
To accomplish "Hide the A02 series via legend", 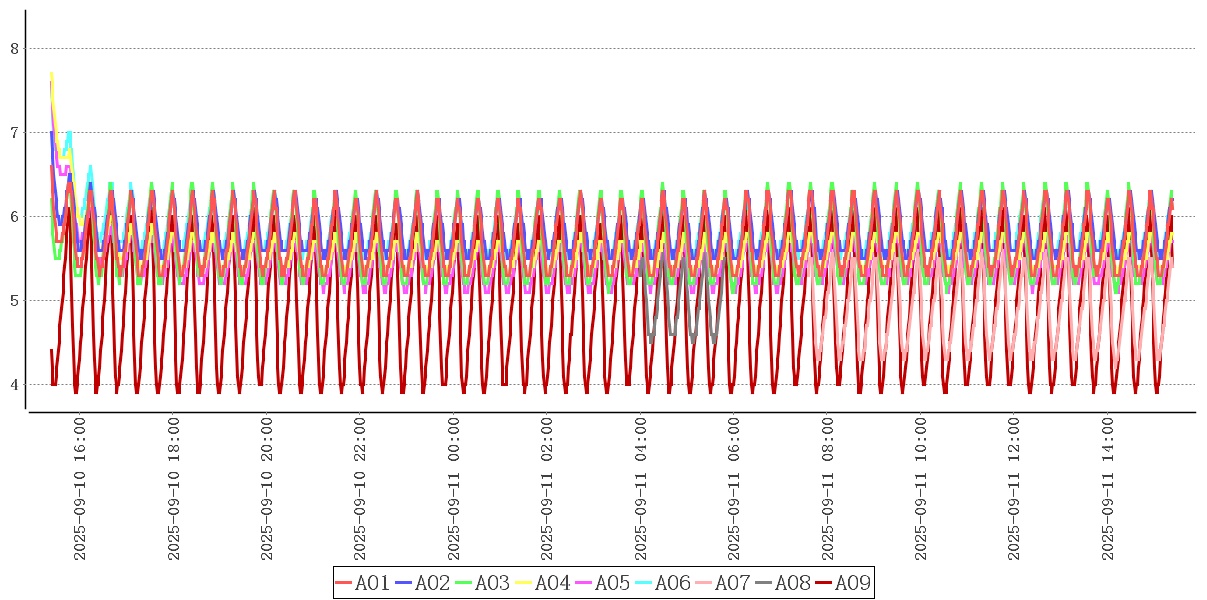I will click(423, 583).
